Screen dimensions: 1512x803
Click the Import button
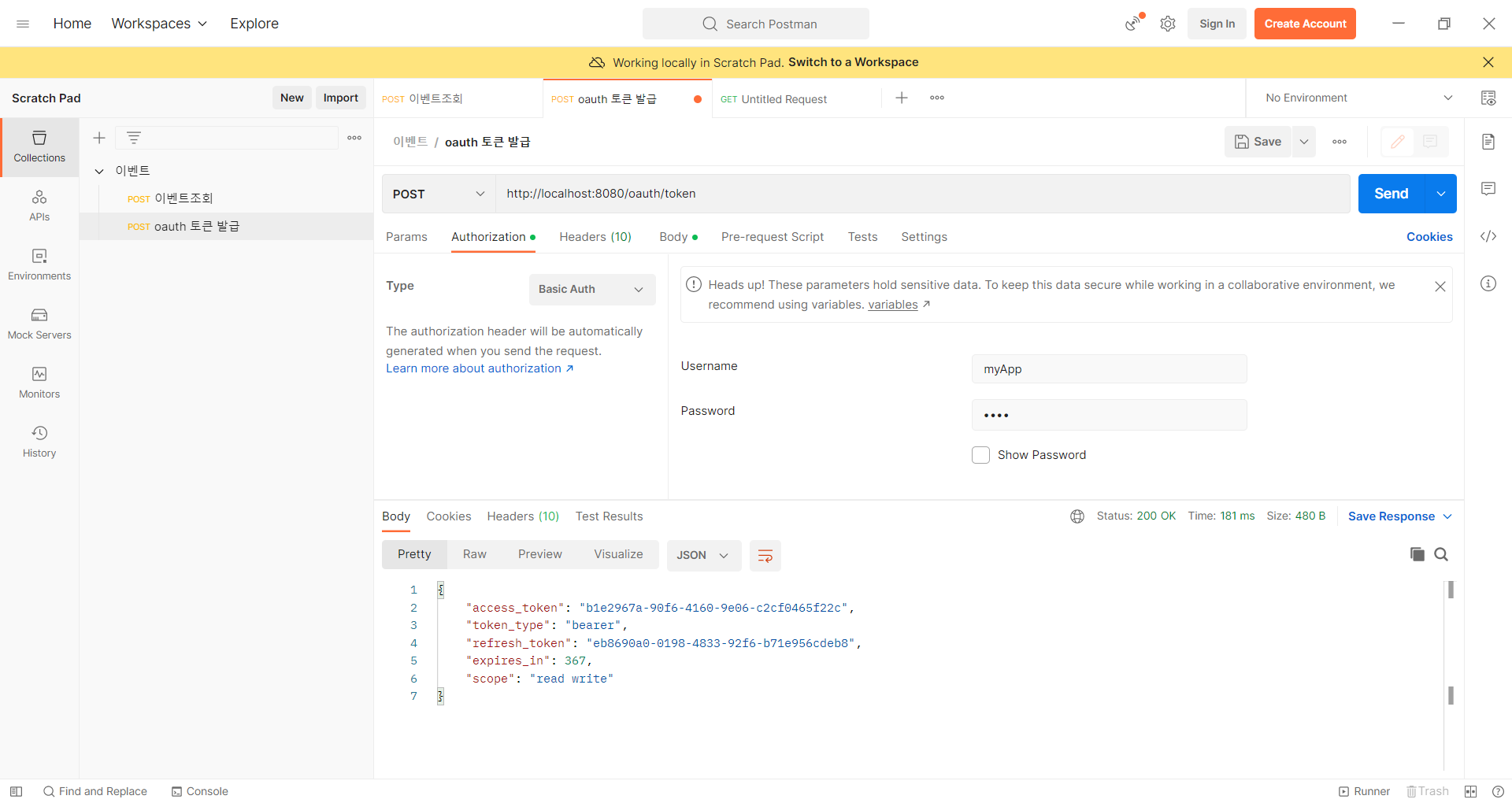[x=340, y=98]
